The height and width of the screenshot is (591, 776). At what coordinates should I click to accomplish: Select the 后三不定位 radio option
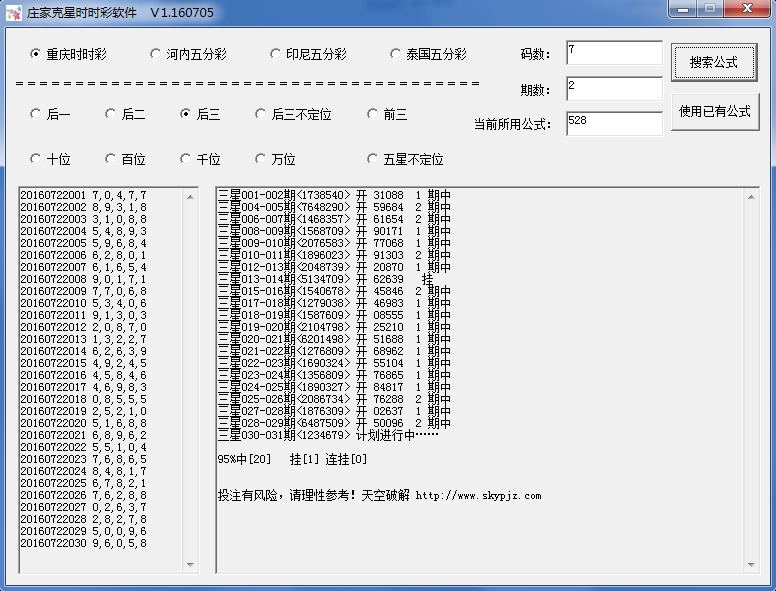coord(261,114)
